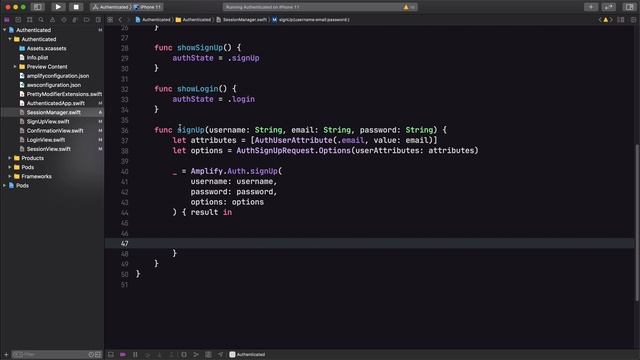The width and height of the screenshot is (640, 360).
Task: Show the Symbol navigator
Action: coord(29,20)
